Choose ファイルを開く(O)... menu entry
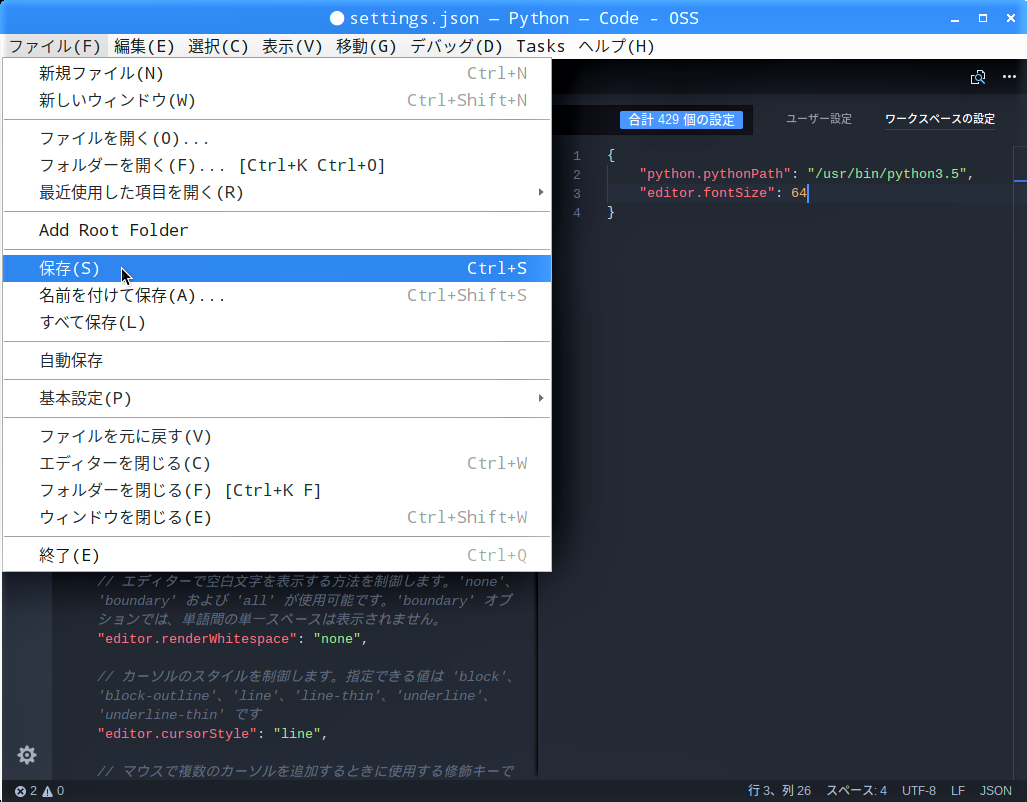Screen dimensions: 1027x802 pos(277,138)
